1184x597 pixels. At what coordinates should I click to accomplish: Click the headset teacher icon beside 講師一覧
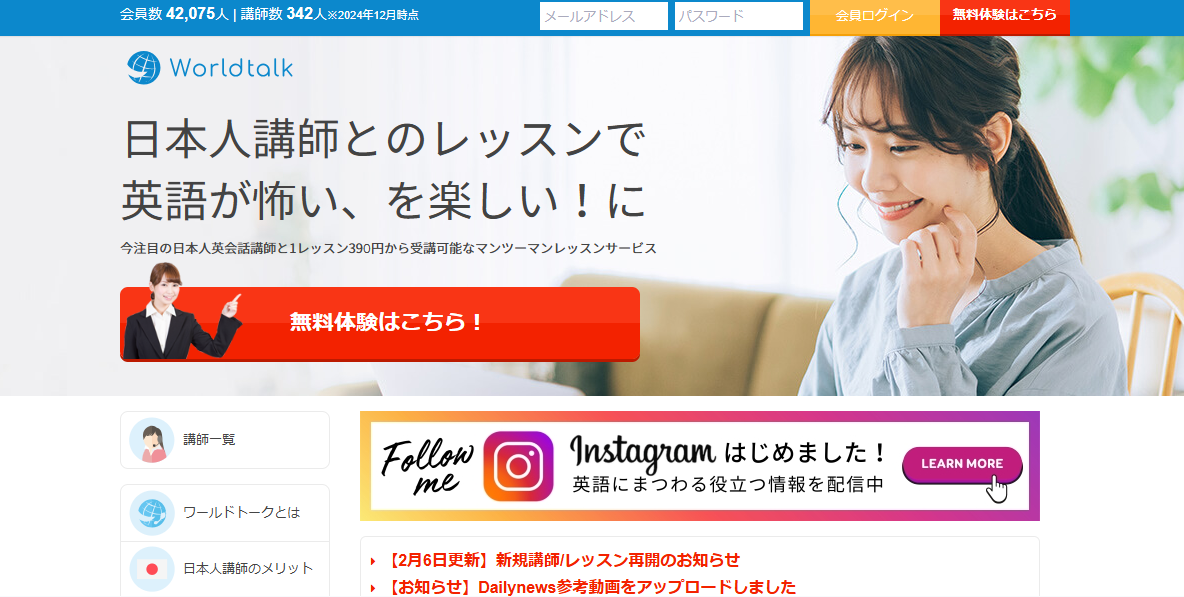click(x=152, y=440)
